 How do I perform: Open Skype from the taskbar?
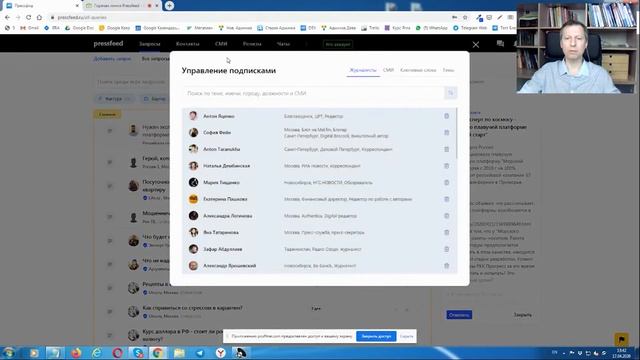click(x=138, y=353)
